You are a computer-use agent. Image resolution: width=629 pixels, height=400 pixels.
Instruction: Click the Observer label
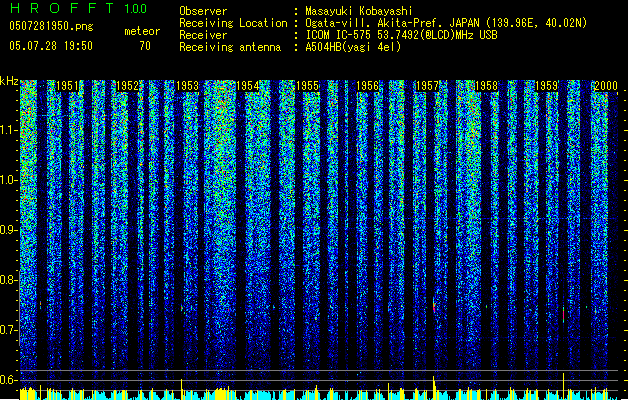point(203,11)
